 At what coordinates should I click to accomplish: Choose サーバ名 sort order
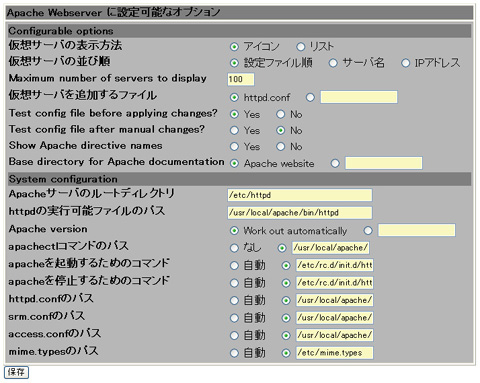tap(333, 63)
